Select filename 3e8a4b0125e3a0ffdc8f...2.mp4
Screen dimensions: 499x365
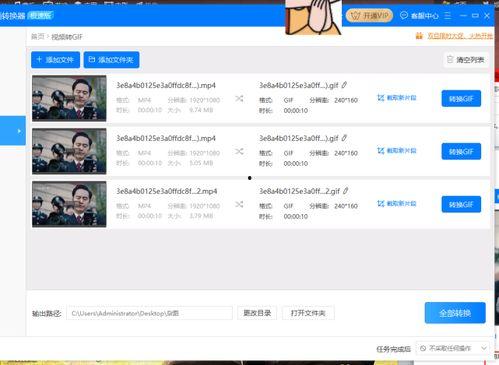coord(167,191)
